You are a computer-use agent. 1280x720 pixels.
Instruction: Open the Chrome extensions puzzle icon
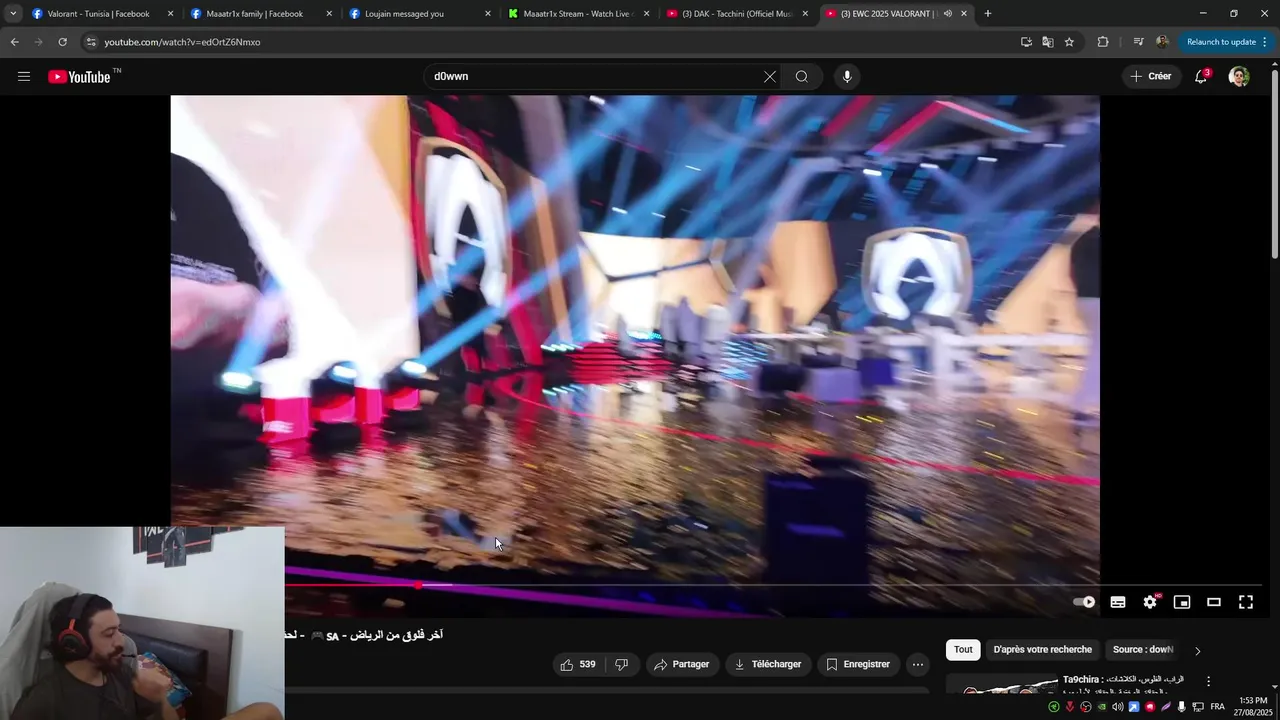point(1103,42)
